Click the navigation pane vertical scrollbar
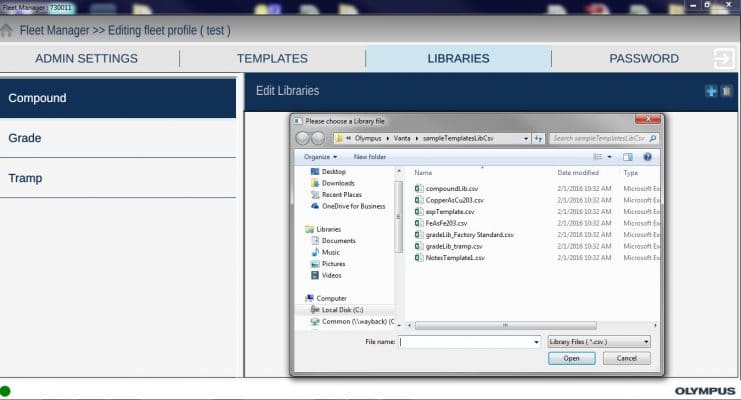 399,217
